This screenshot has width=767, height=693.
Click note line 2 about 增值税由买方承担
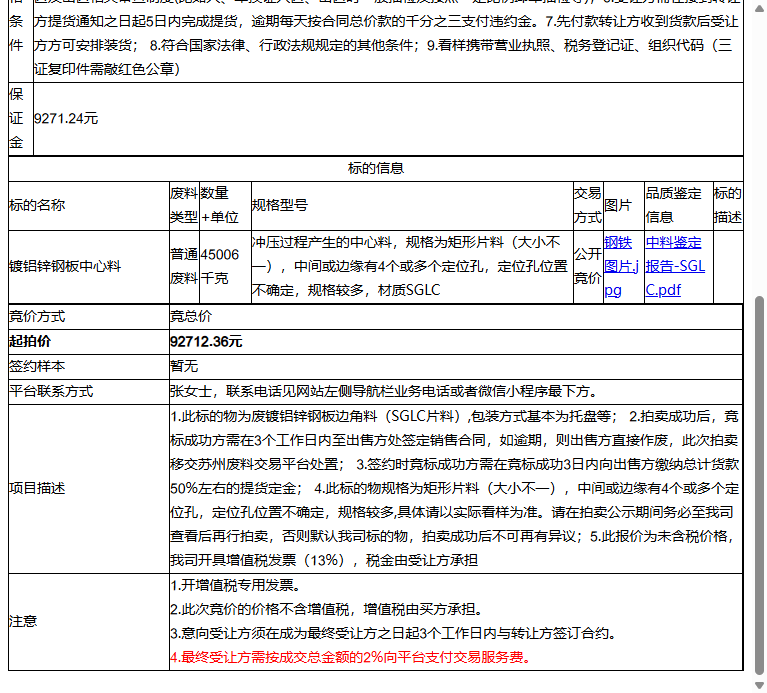coord(328,609)
